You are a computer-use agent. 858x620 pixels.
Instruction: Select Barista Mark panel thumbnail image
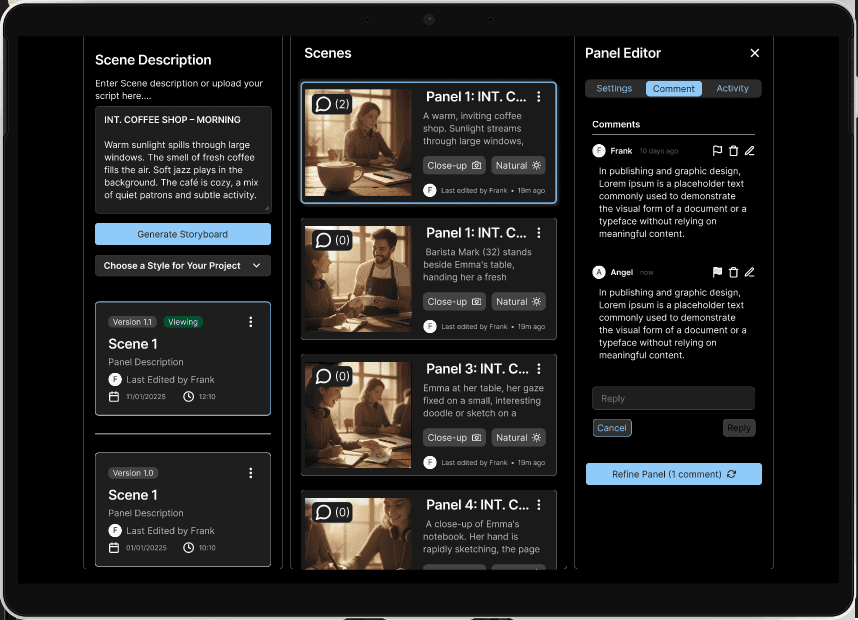[358, 279]
